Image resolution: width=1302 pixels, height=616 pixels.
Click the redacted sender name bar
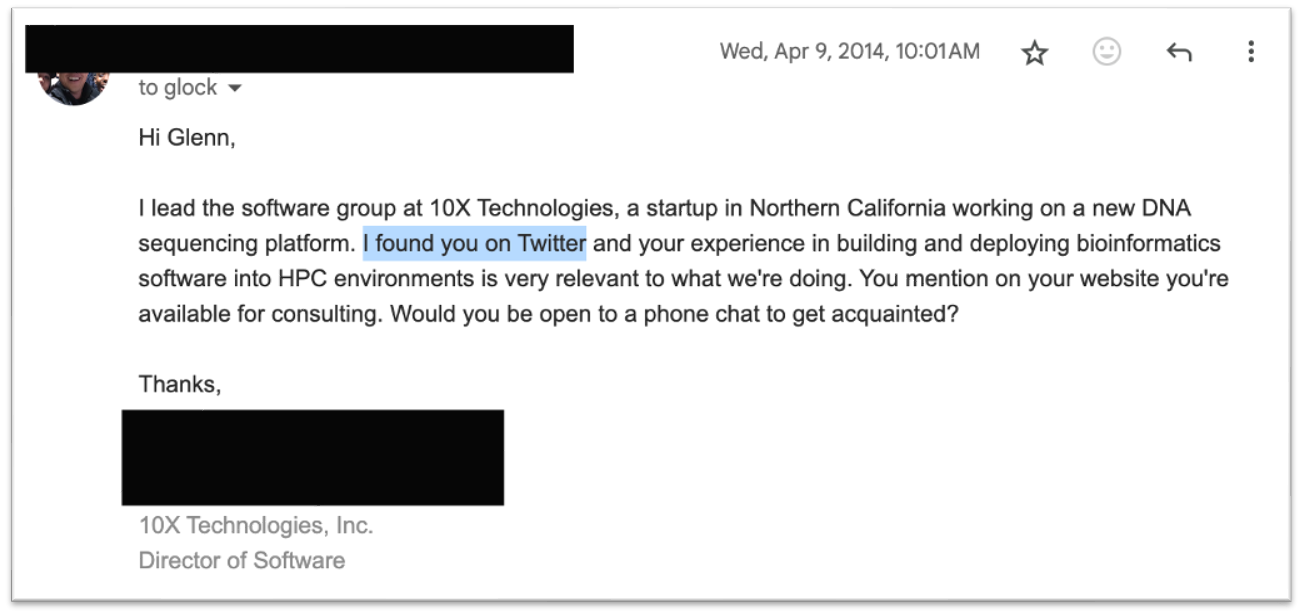(x=299, y=49)
